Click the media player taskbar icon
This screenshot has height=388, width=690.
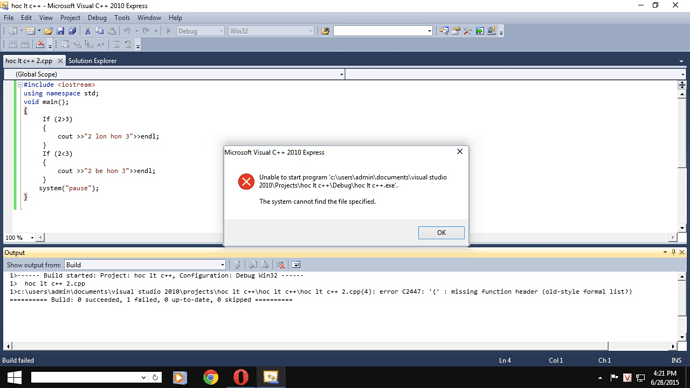180,377
